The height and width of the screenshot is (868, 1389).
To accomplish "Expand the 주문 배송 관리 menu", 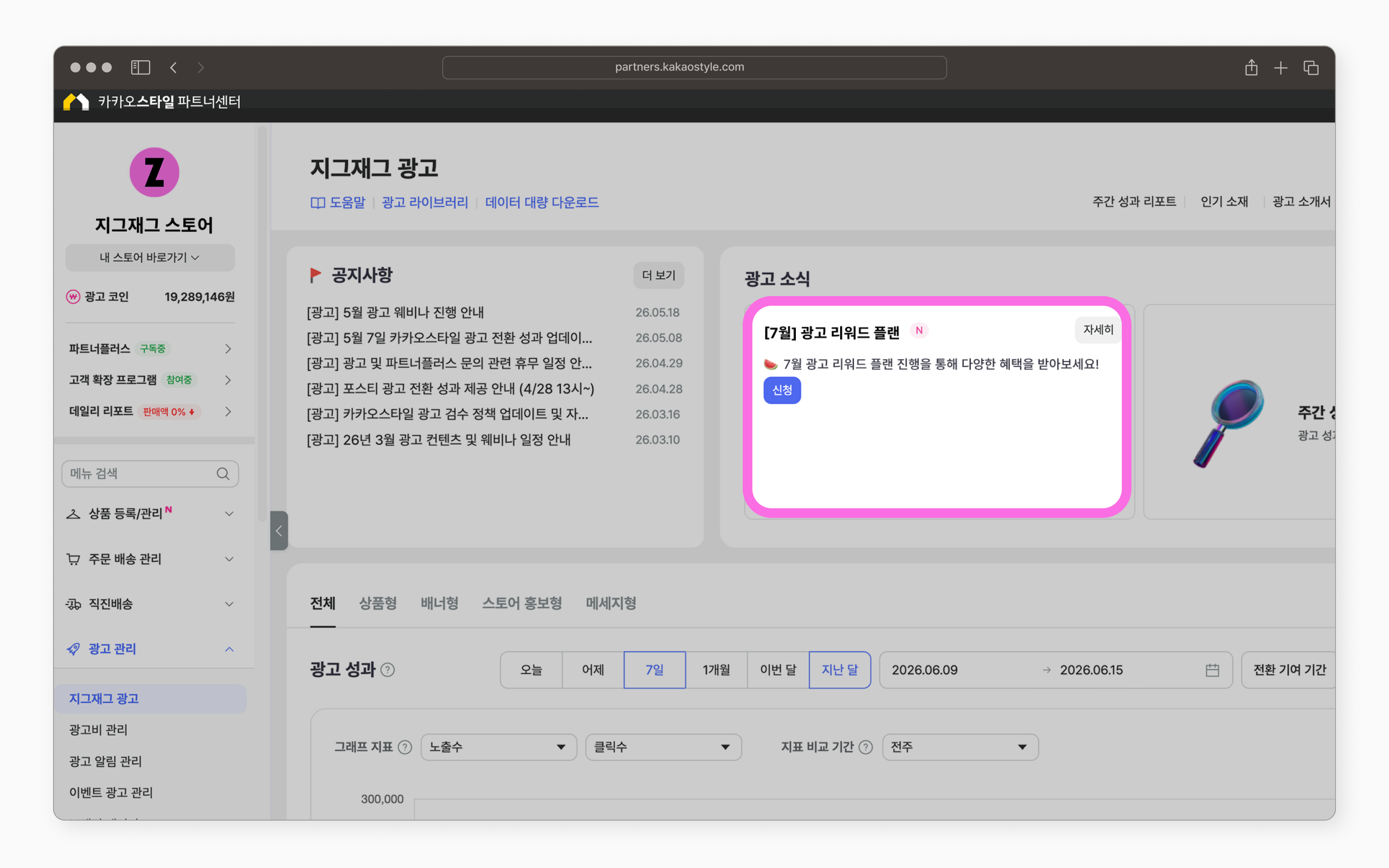I will pos(229,559).
